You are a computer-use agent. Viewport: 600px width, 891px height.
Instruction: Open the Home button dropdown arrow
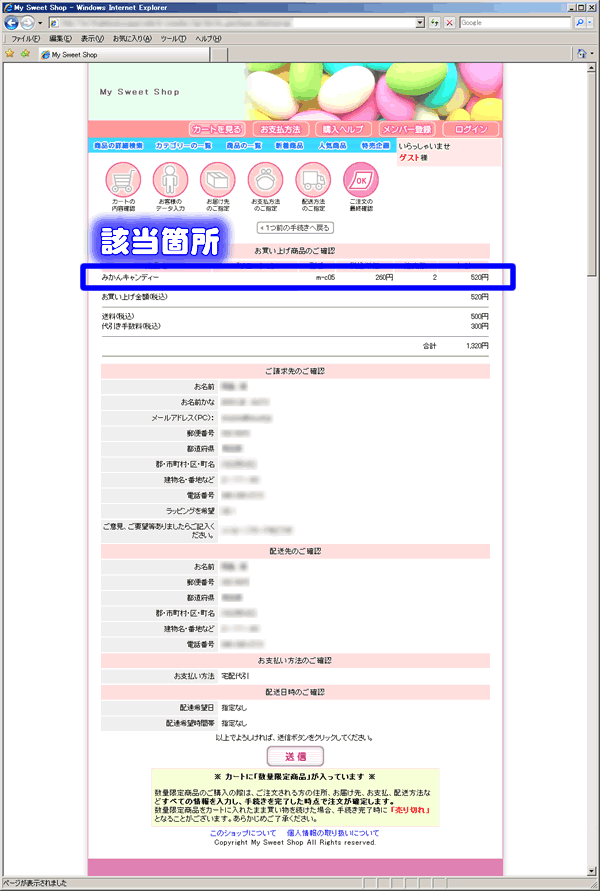591,54
